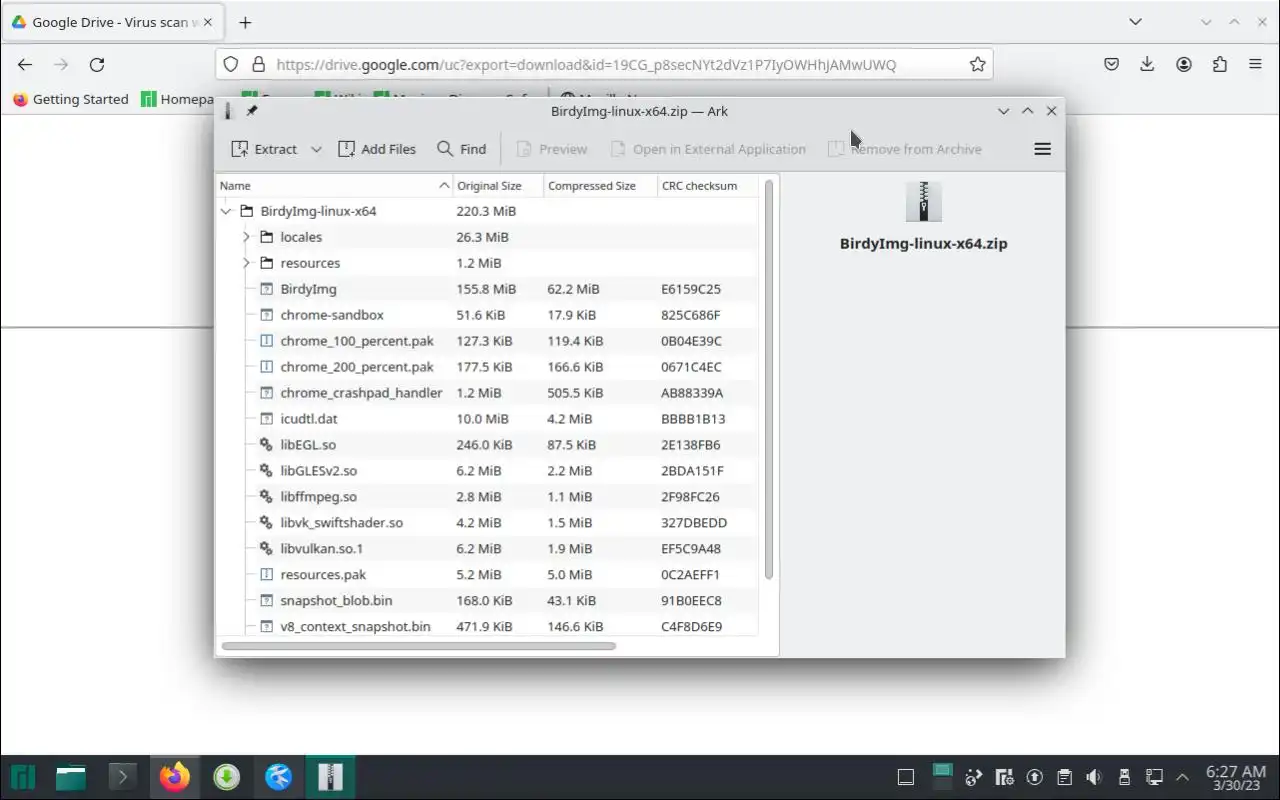This screenshot has width=1280, height=800.
Task: Click the libGLESv2.so file icon
Action: point(266,470)
